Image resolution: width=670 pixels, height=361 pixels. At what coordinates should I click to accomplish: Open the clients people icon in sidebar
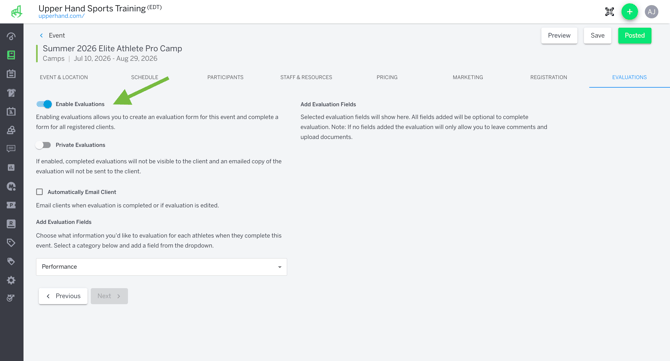pos(11,130)
